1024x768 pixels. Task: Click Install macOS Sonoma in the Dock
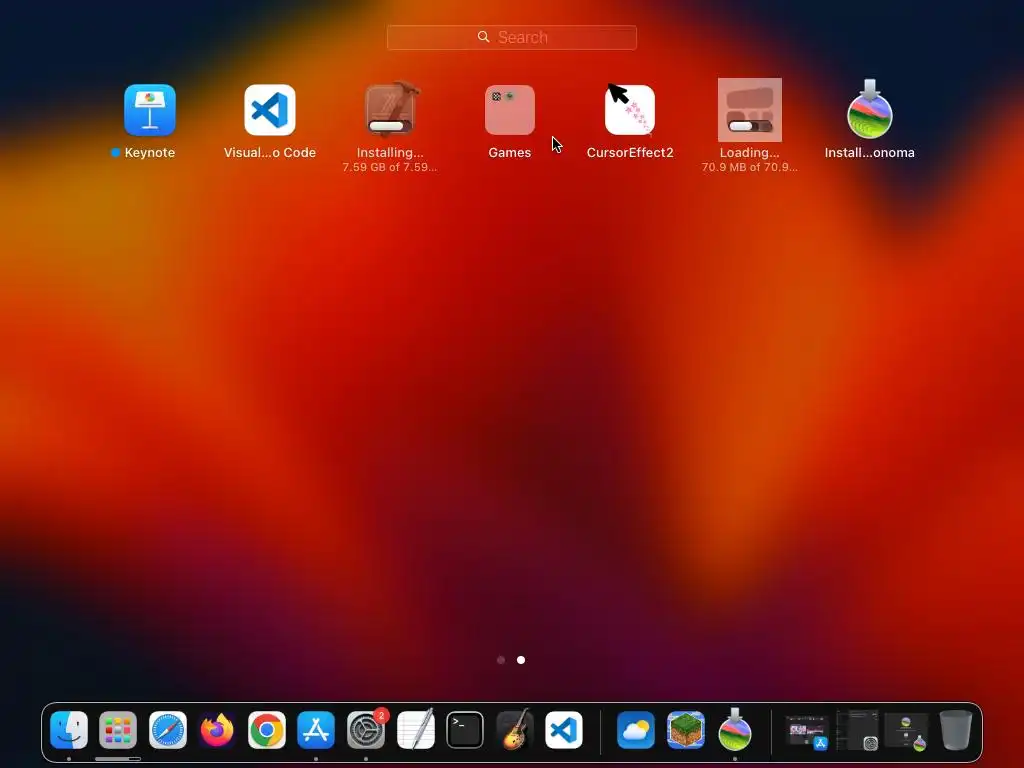735,729
